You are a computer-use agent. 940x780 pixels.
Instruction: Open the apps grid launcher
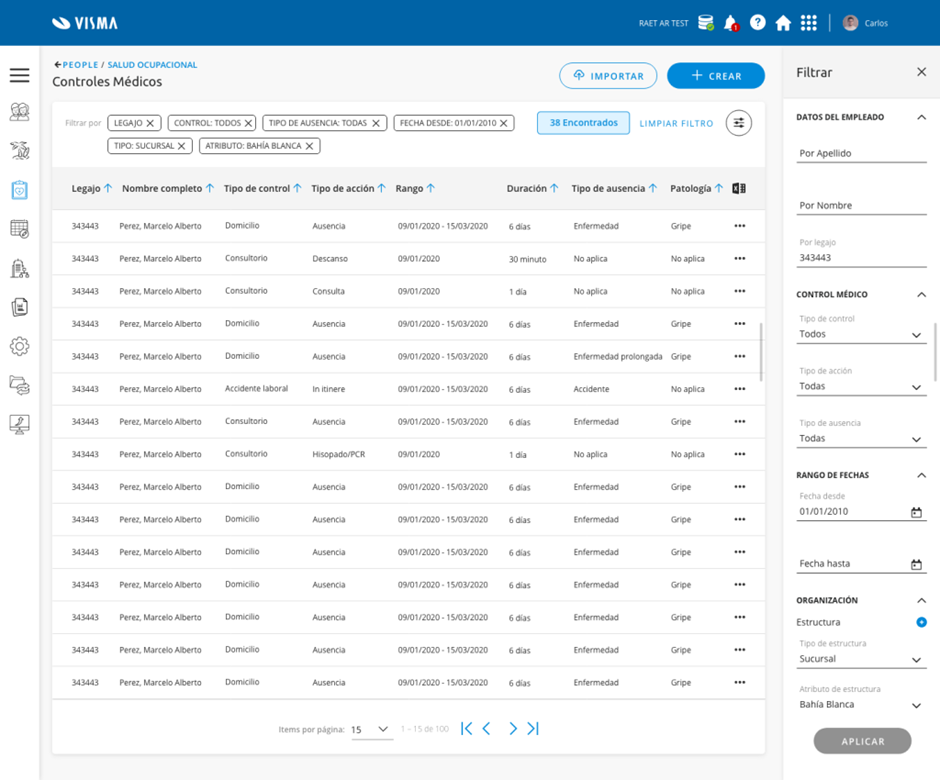[x=809, y=23]
